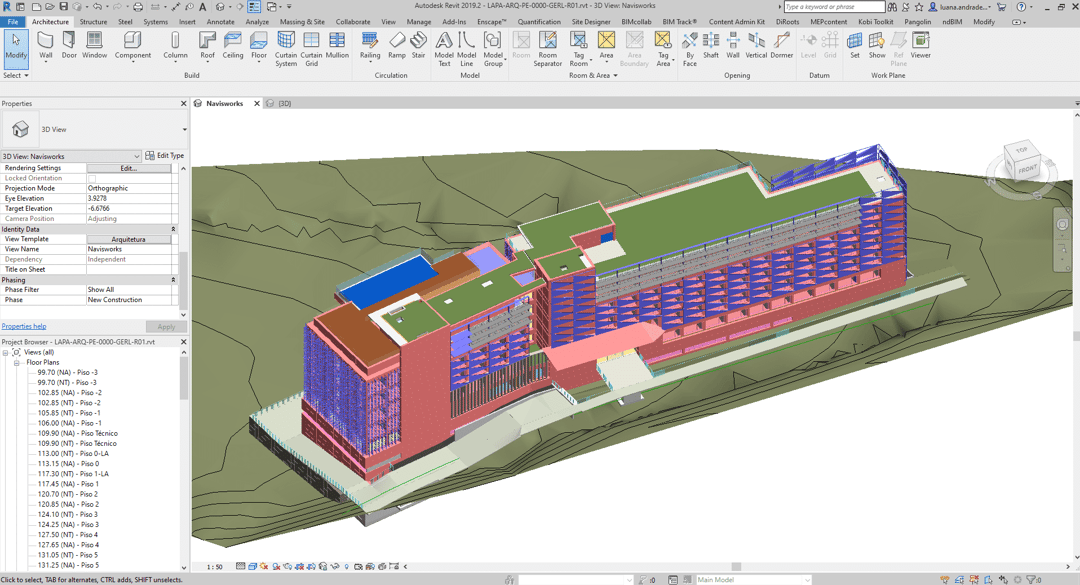This screenshot has height=585, width=1080.
Task: Click the ViewCube TOP face
Action: point(1021,150)
